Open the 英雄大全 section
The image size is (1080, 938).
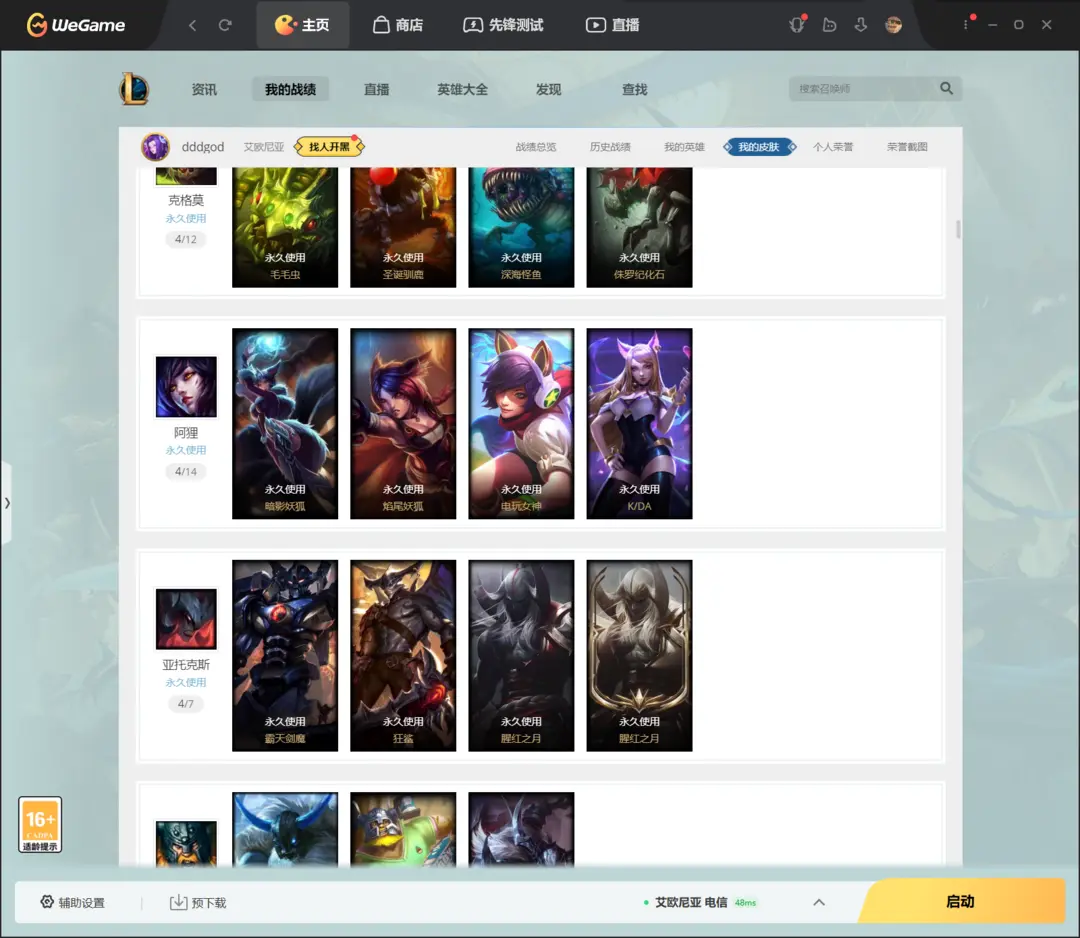tap(462, 90)
